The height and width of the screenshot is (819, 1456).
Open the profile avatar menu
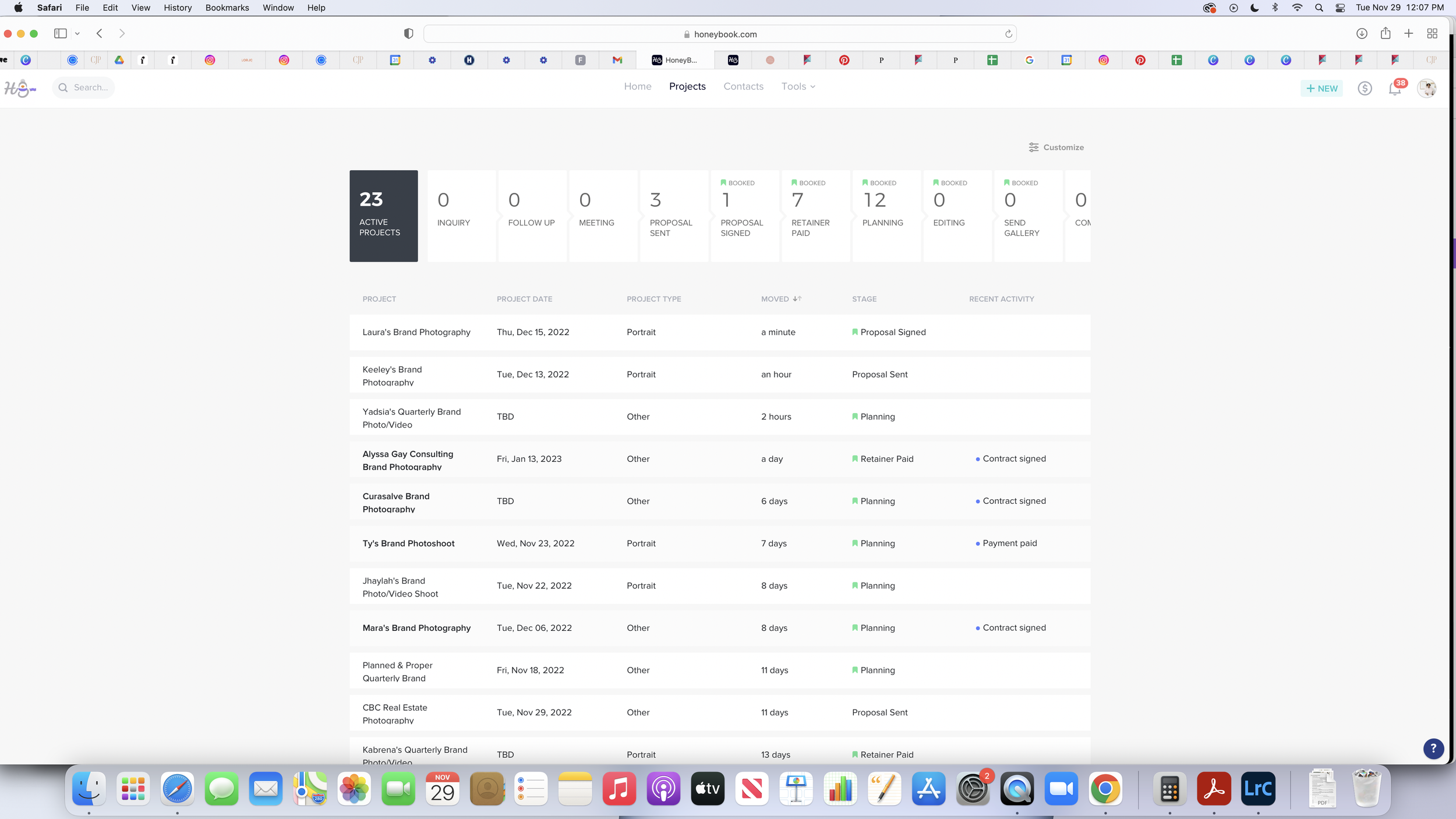click(x=1426, y=89)
